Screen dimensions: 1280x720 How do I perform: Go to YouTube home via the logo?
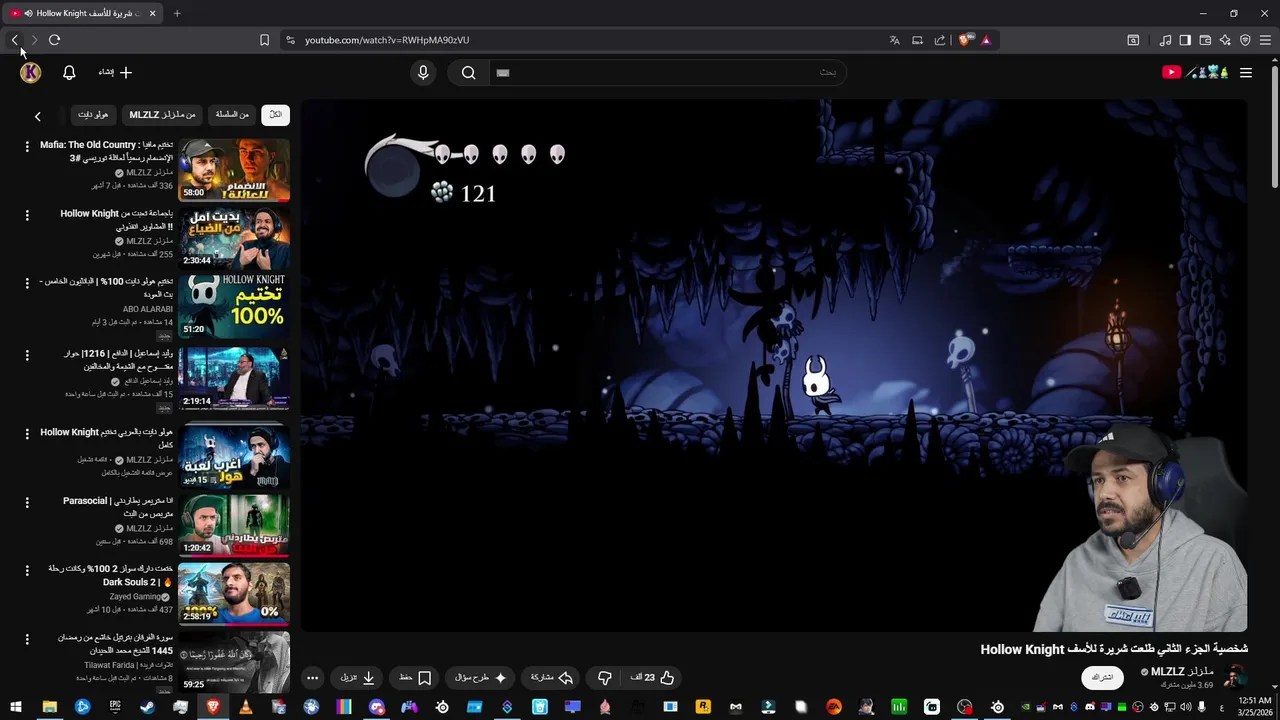[x=1195, y=72]
